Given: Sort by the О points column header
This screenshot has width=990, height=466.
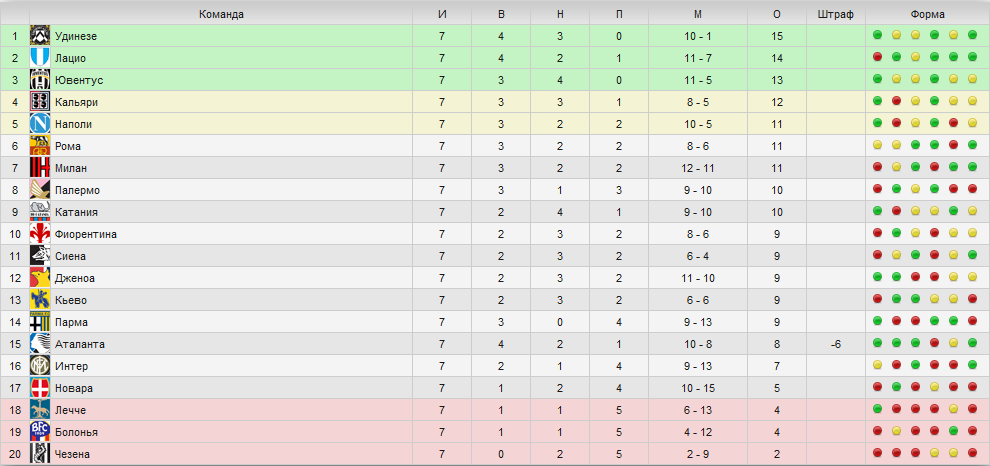Looking at the screenshot, I should pos(777,15).
